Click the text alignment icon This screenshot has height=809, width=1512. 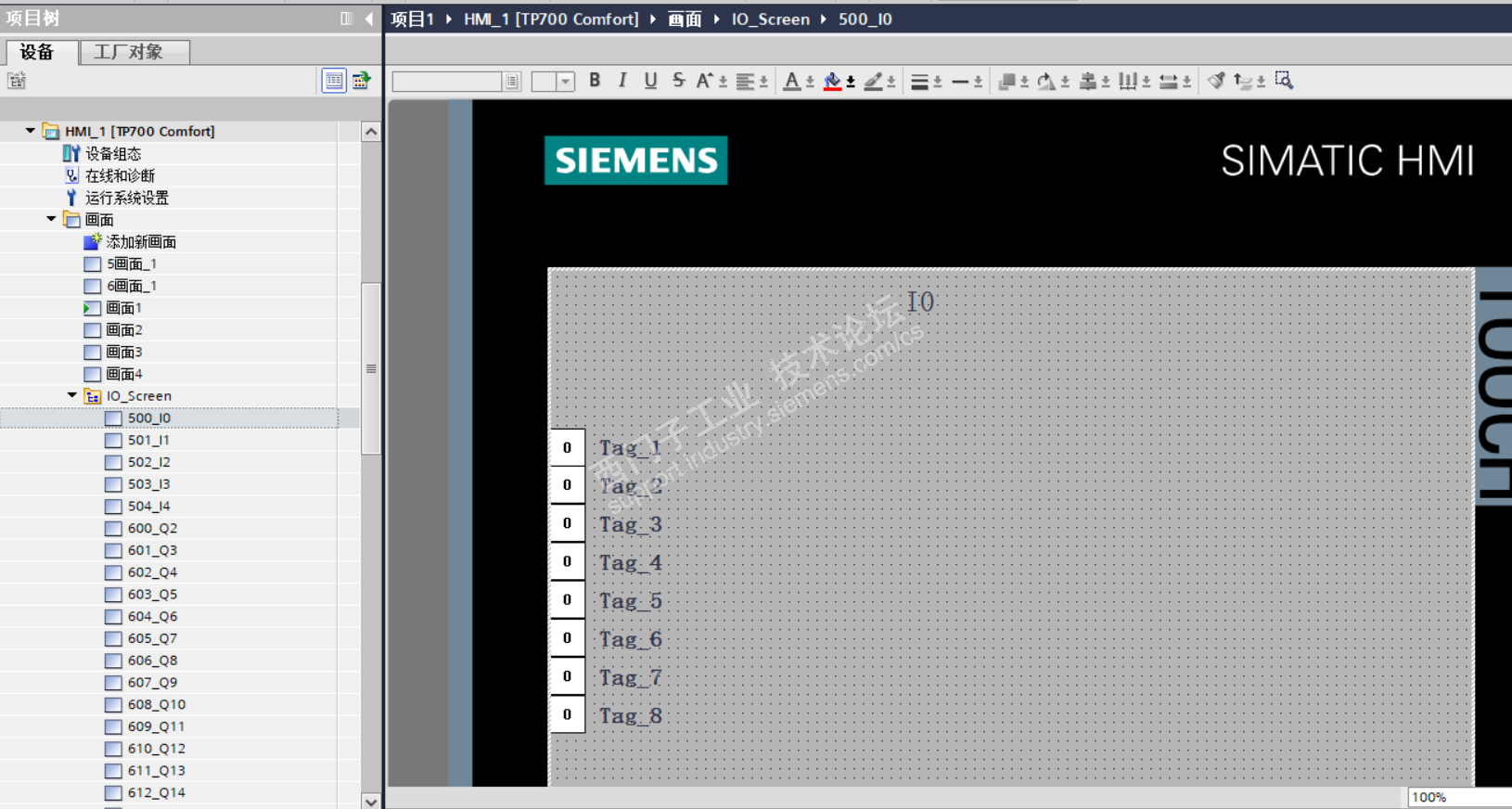tap(745, 82)
